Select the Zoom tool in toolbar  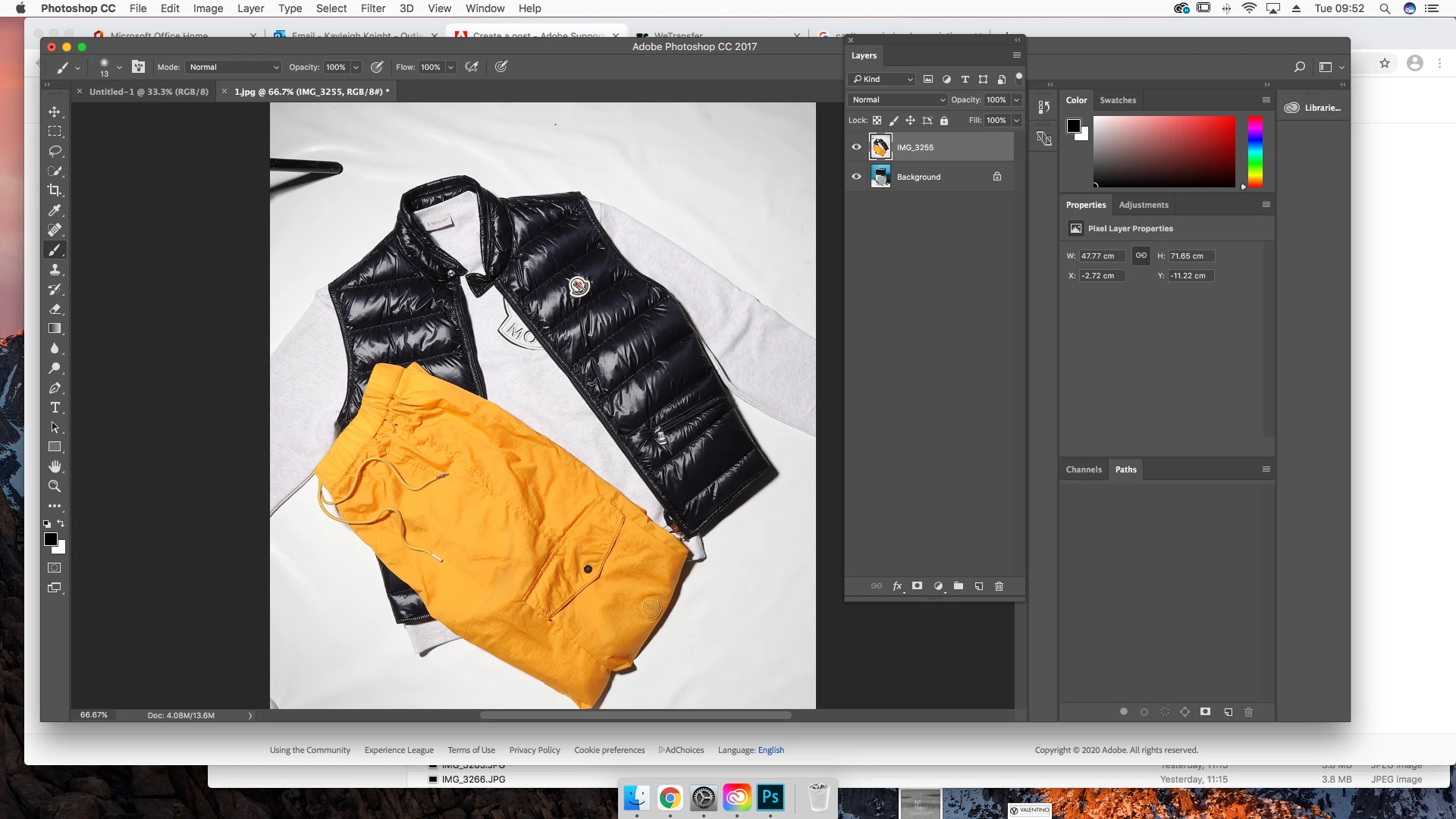[55, 487]
